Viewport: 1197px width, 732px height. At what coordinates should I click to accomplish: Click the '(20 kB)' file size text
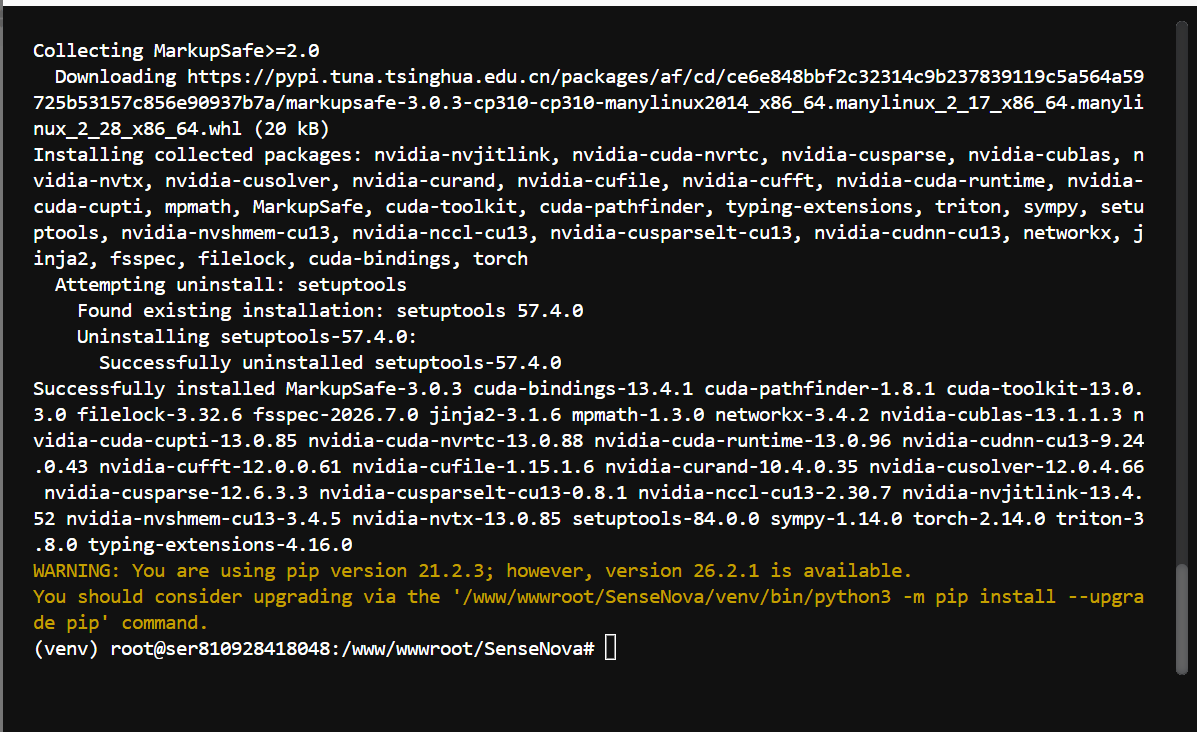point(291,129)
